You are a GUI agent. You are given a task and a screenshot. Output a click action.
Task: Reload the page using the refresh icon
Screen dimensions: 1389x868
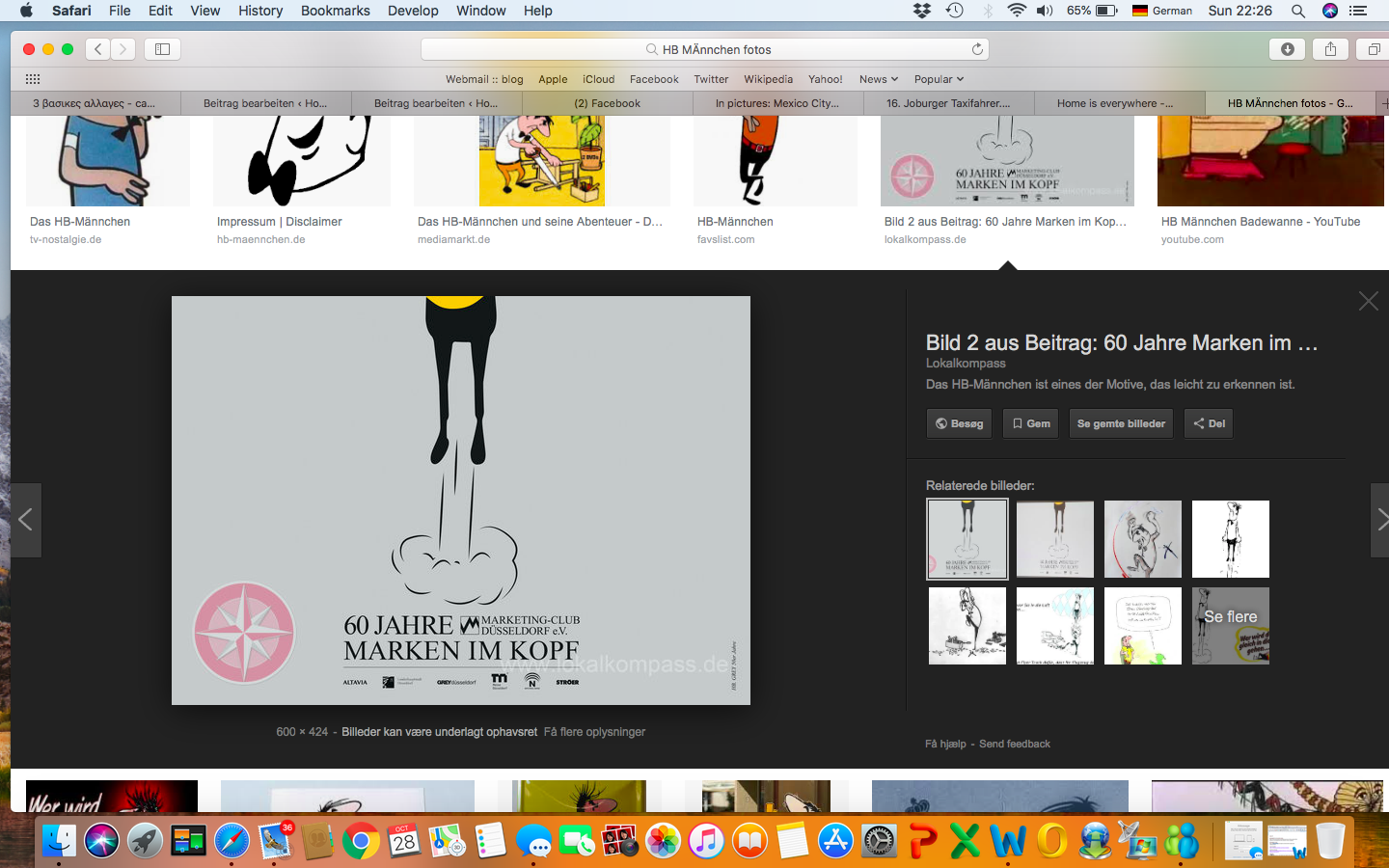(977, 49)
